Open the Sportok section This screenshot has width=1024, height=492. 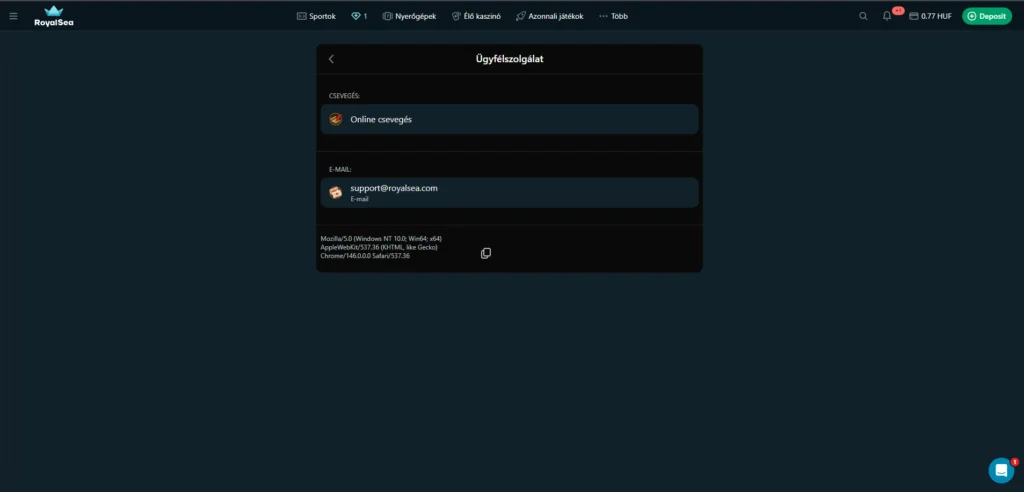(316, 16)
